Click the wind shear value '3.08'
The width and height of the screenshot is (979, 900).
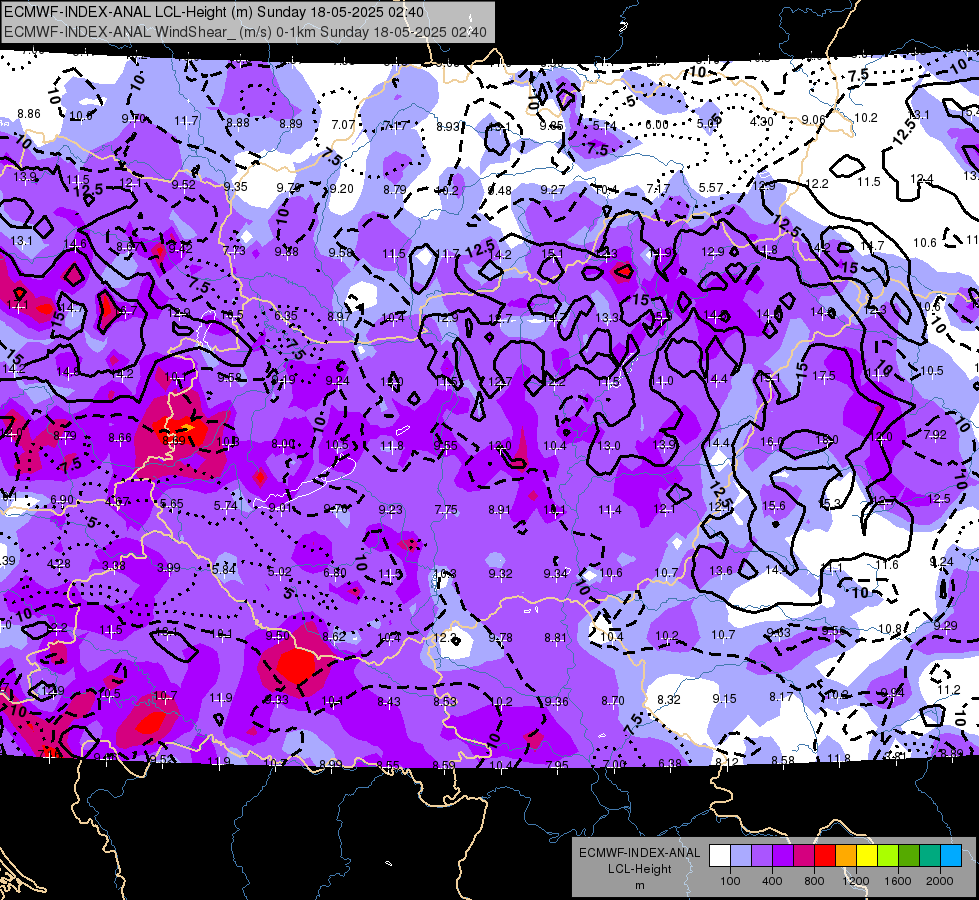[x=114, y=565]
